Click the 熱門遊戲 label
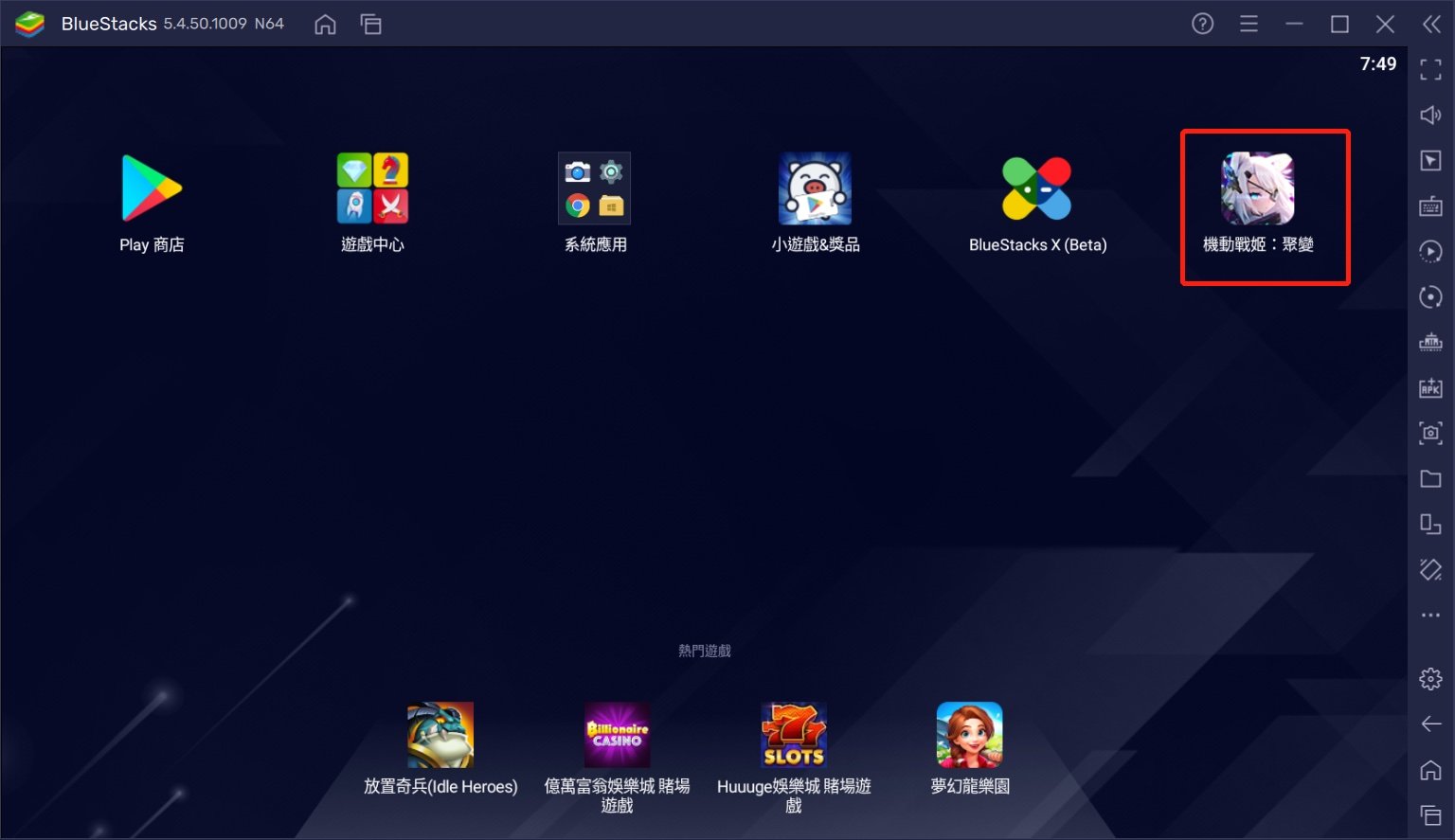 tap(705, 651)
